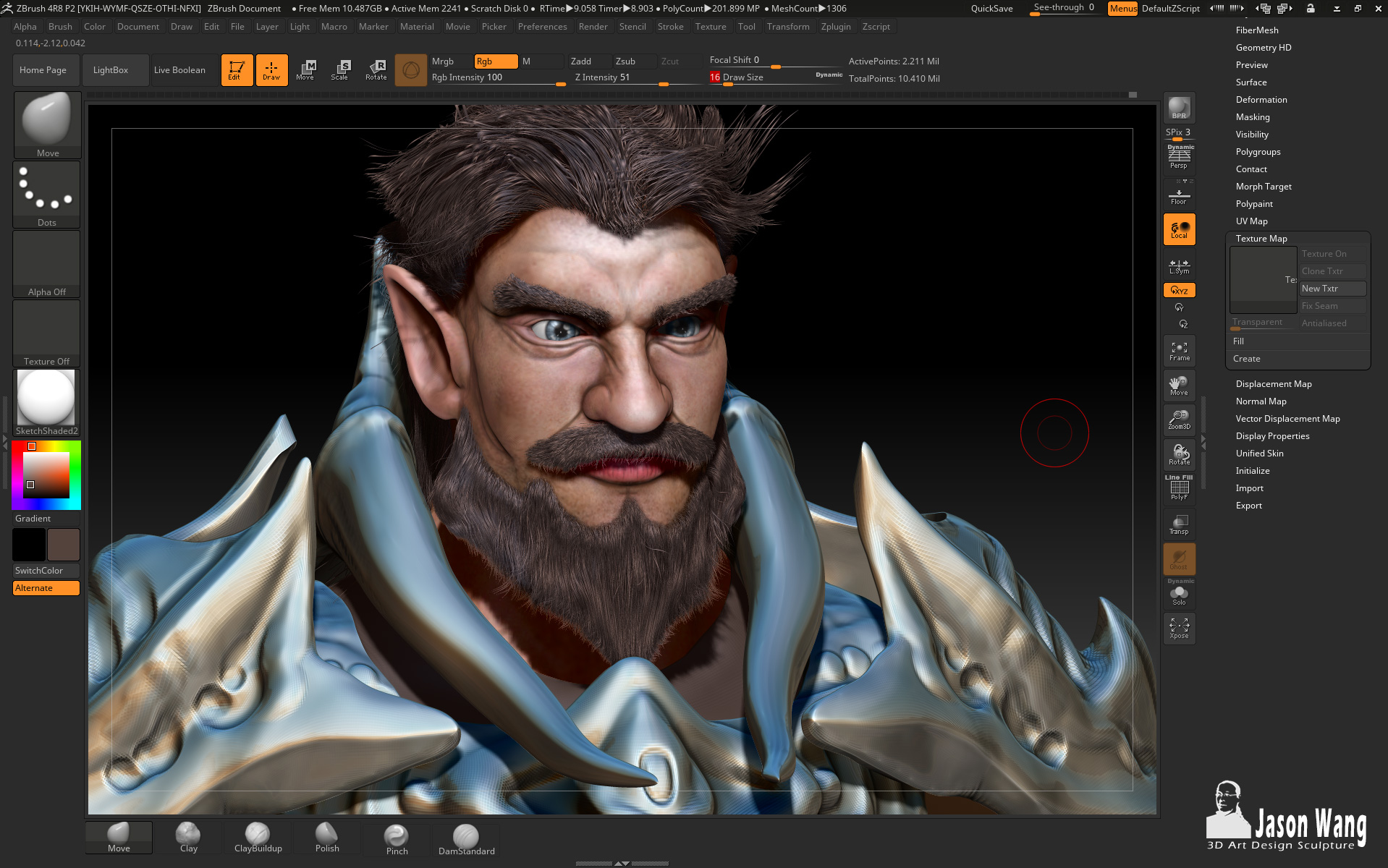
Task: Select the Clay brush at bottom
Action: point(188,838)
